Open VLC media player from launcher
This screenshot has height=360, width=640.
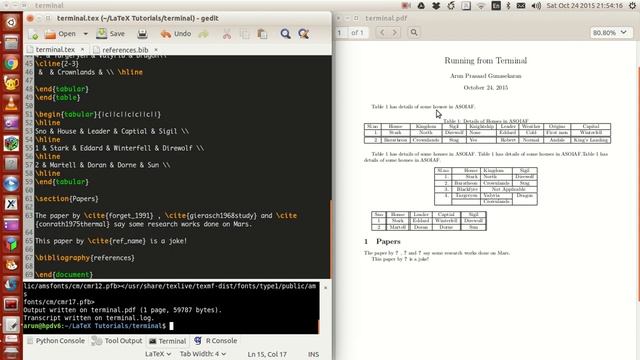11,103
